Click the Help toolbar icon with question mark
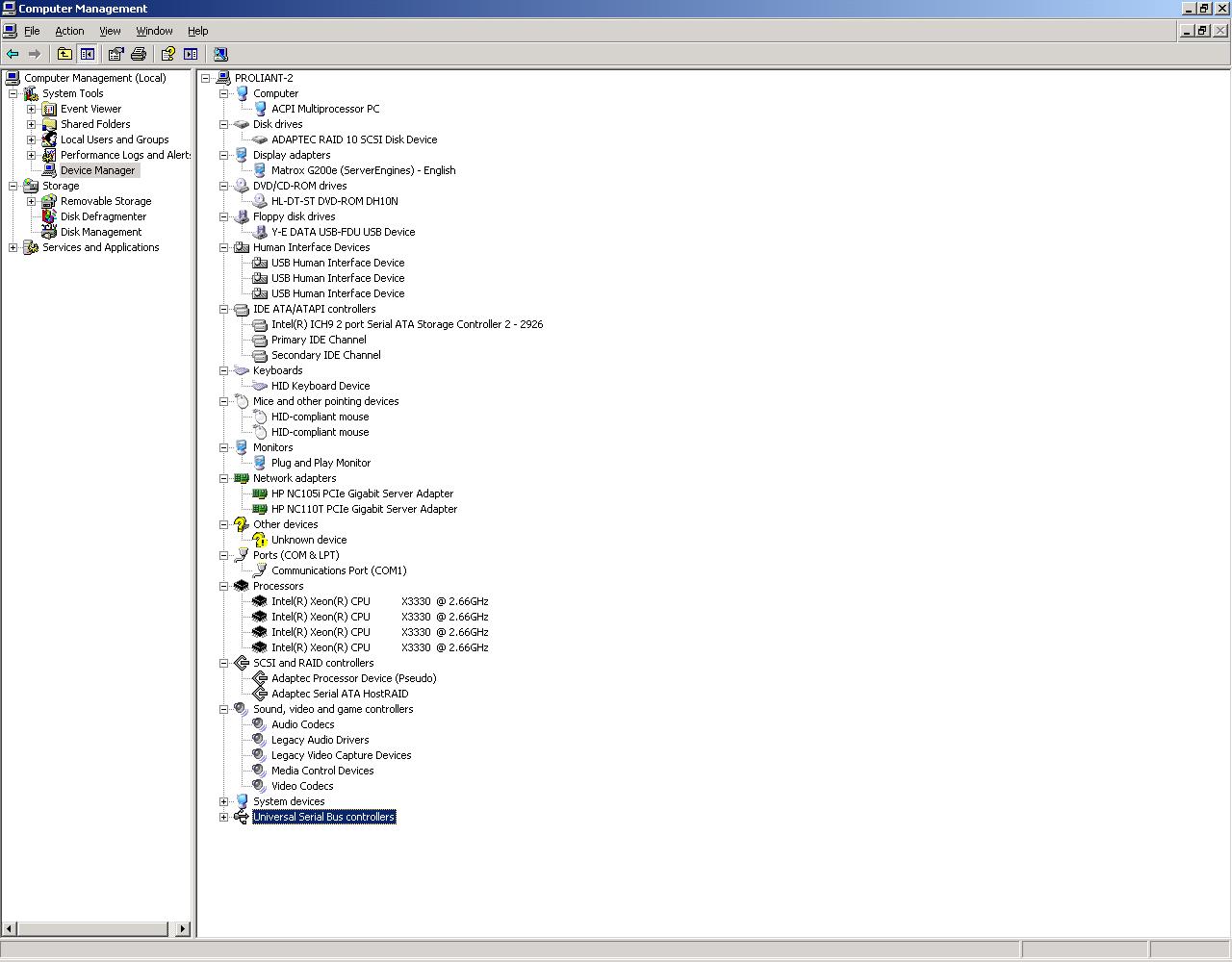Viewport: 1232px width, 962px height. [x=168, y=55]
